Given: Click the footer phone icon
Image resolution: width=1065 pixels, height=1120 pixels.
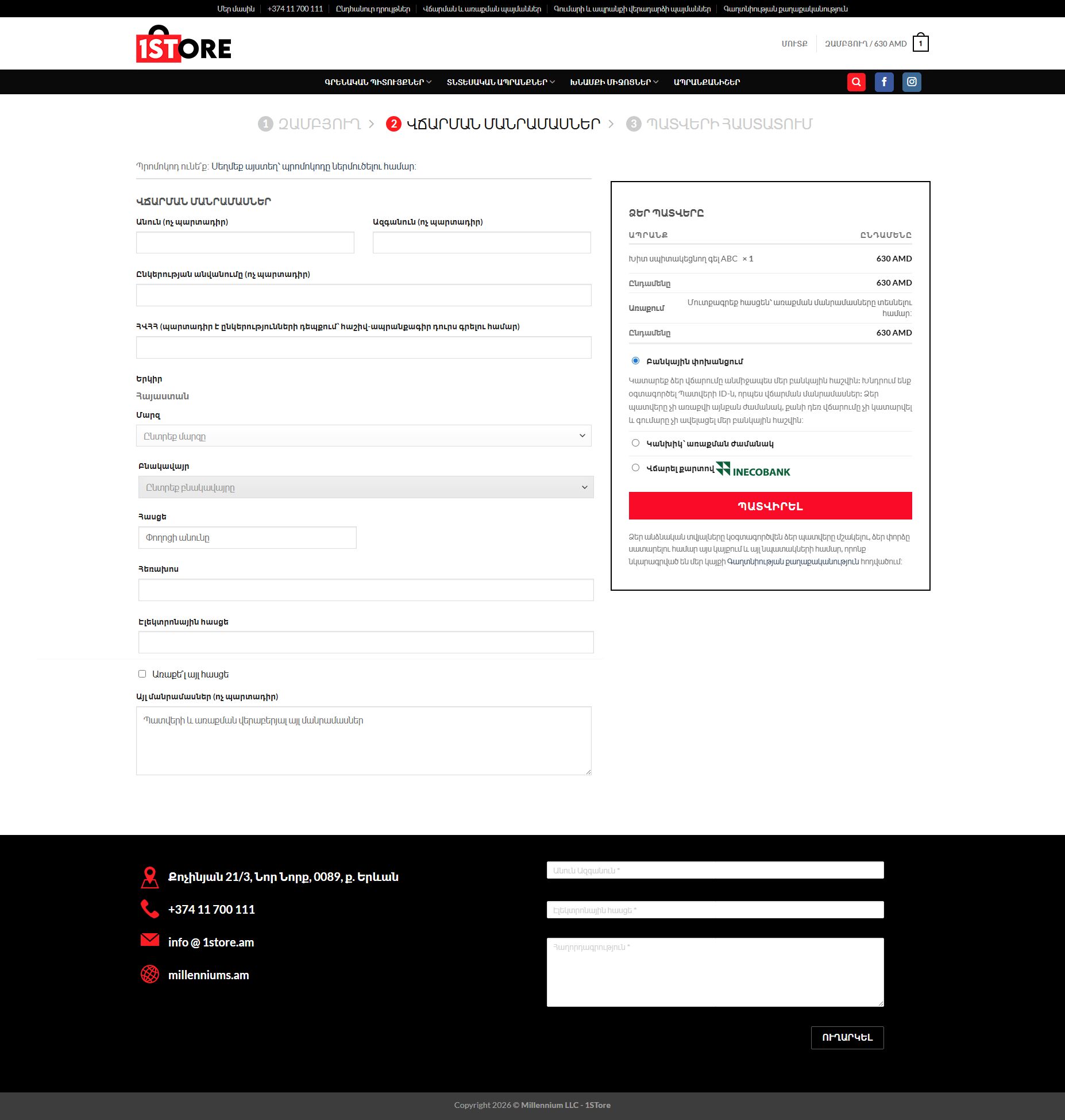Looking at the screenshot, I should click(x=149, y=909).
